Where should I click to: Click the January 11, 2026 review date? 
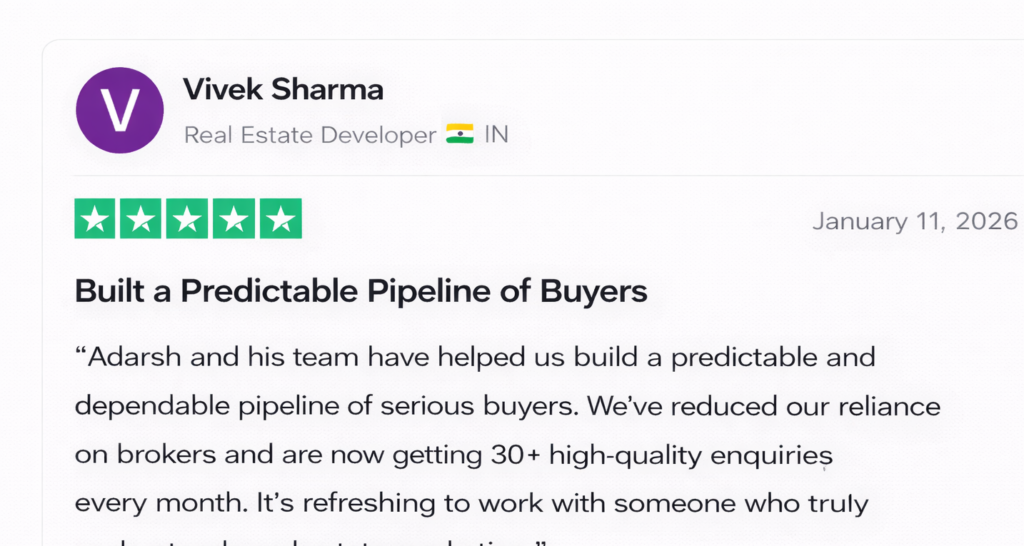[x=914, y=221]
